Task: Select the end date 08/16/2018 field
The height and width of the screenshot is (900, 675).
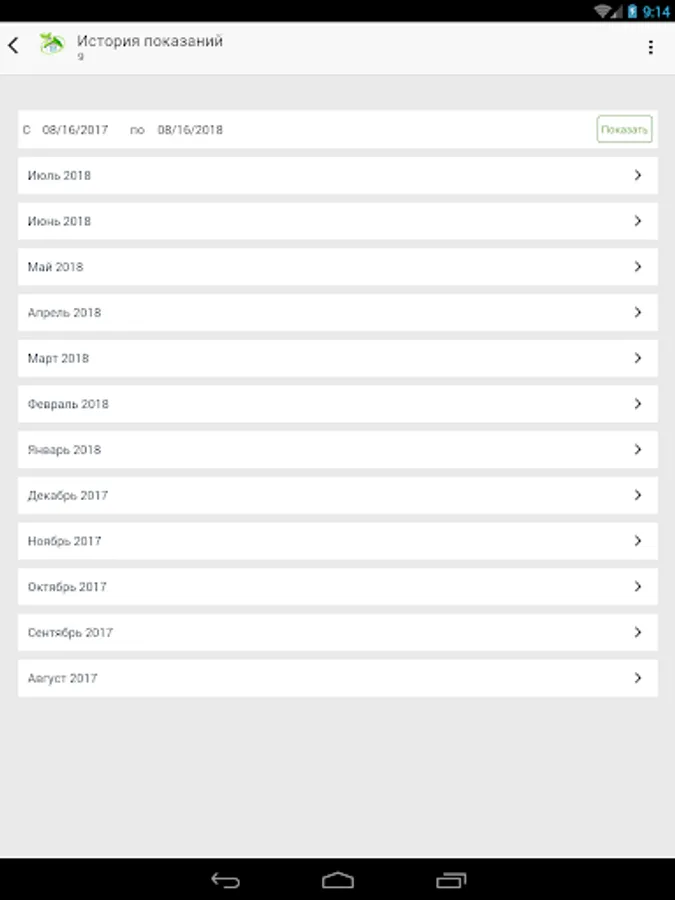Action: [190, 130]
